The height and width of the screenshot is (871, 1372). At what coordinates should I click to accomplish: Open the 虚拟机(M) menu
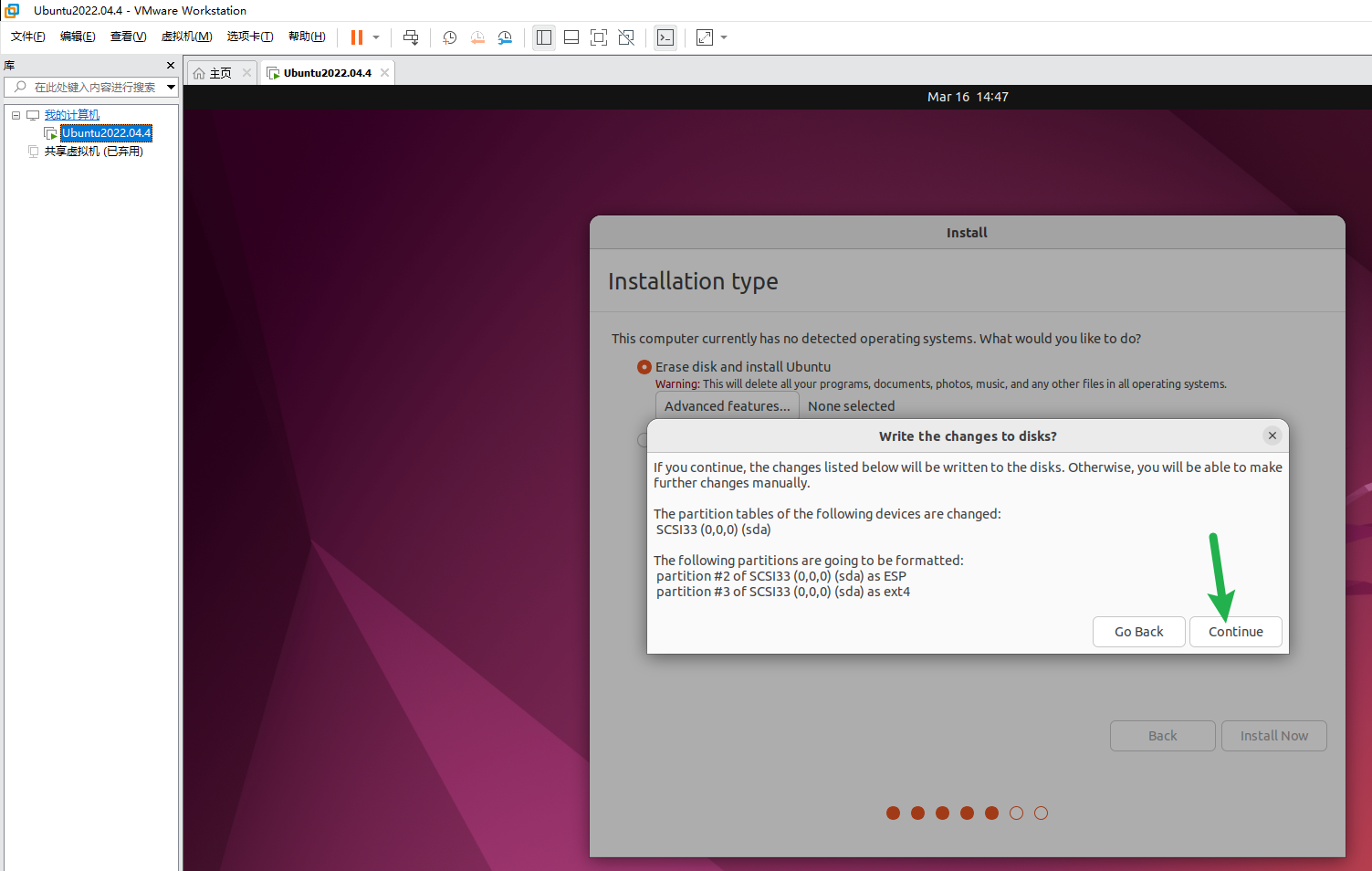[x=186, y=37]
